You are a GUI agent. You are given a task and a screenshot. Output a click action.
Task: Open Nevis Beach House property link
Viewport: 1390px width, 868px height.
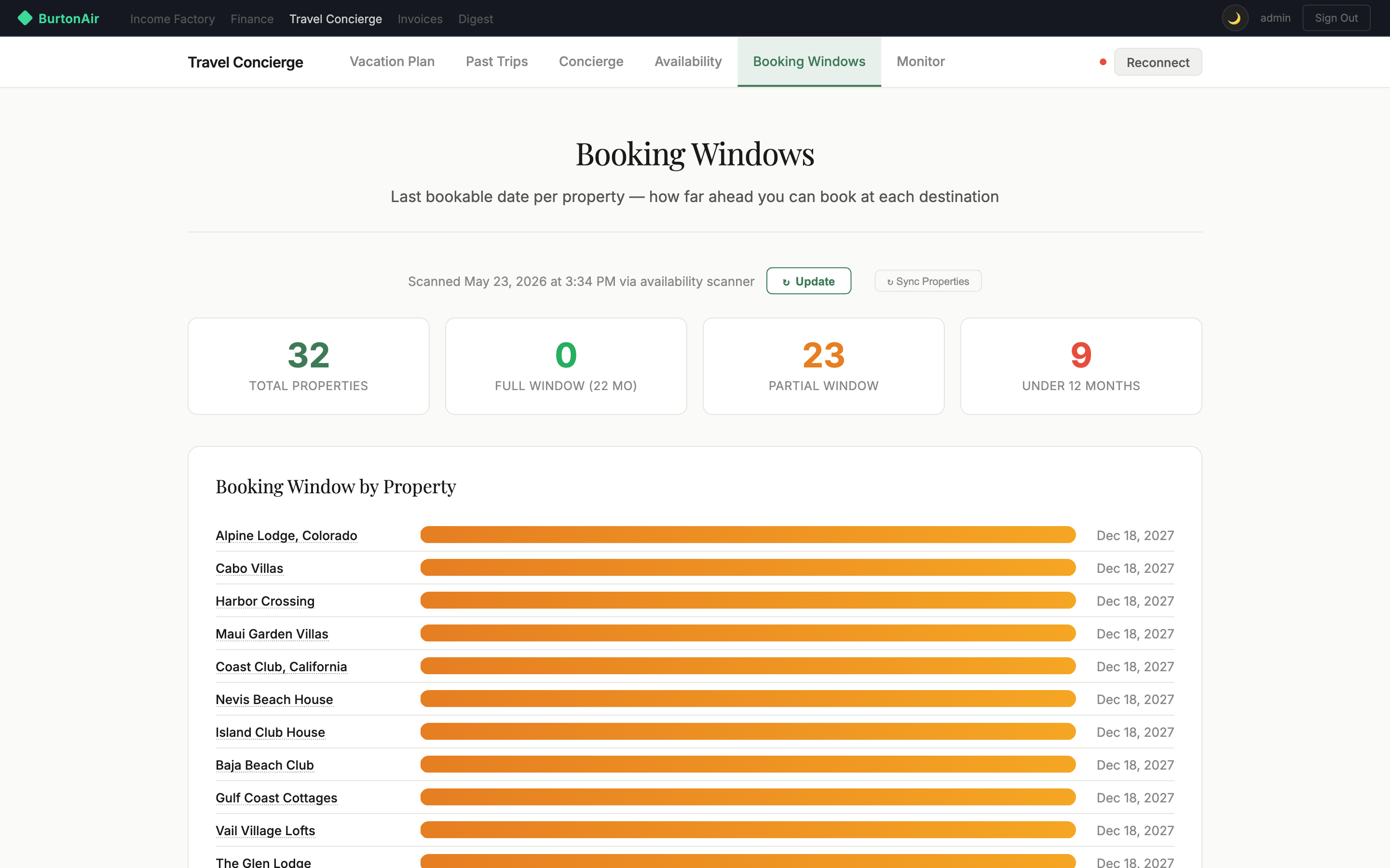tap(274, 699)
